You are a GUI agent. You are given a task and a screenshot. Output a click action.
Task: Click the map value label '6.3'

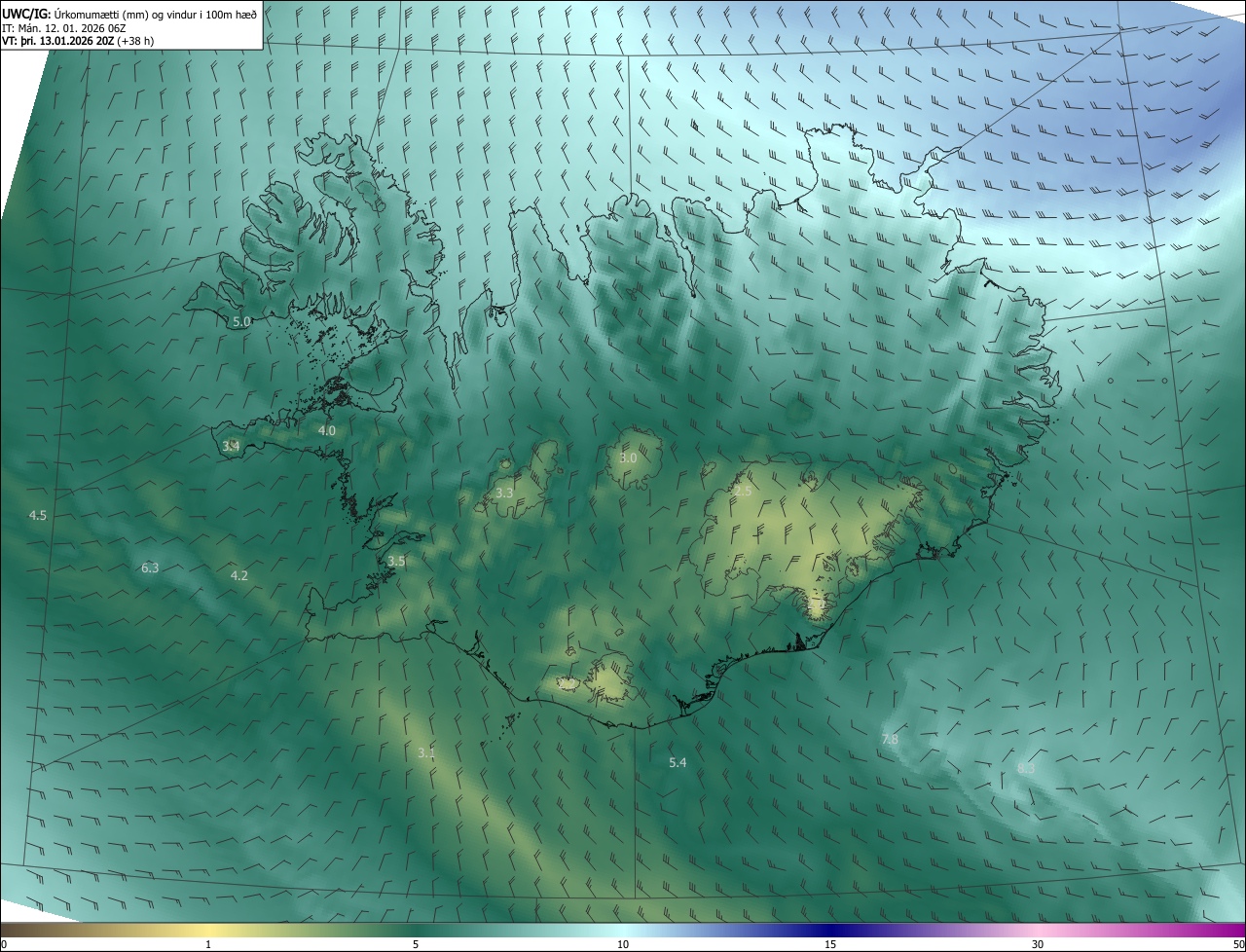150,568
